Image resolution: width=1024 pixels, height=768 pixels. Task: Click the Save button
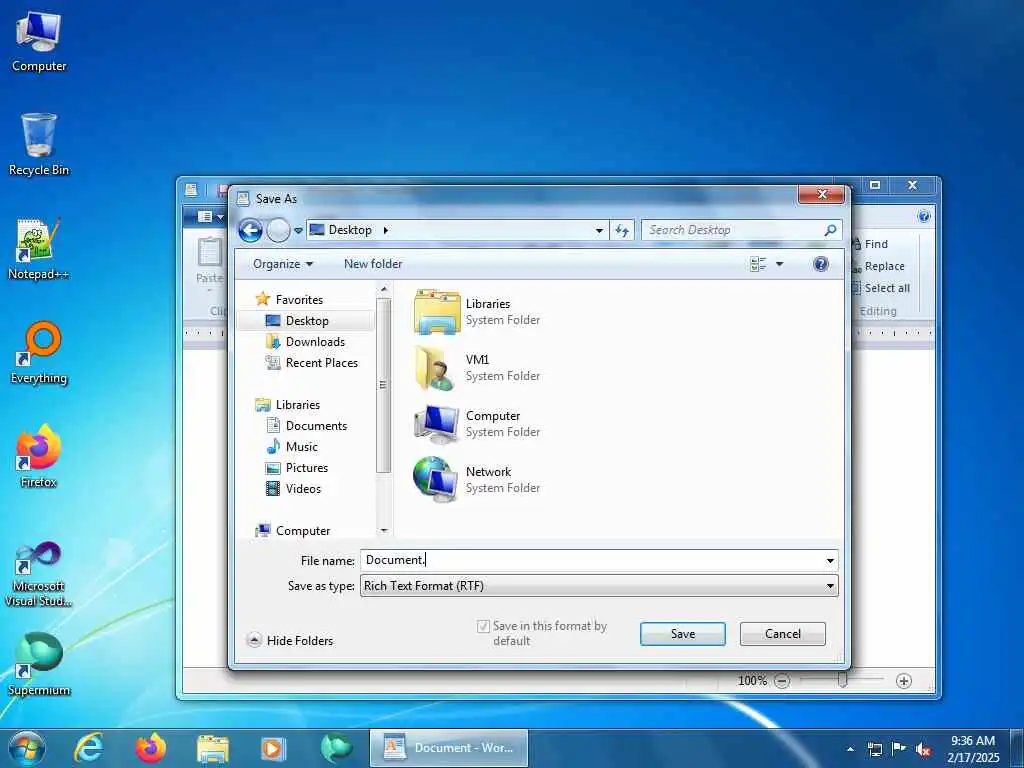(682, 633)
